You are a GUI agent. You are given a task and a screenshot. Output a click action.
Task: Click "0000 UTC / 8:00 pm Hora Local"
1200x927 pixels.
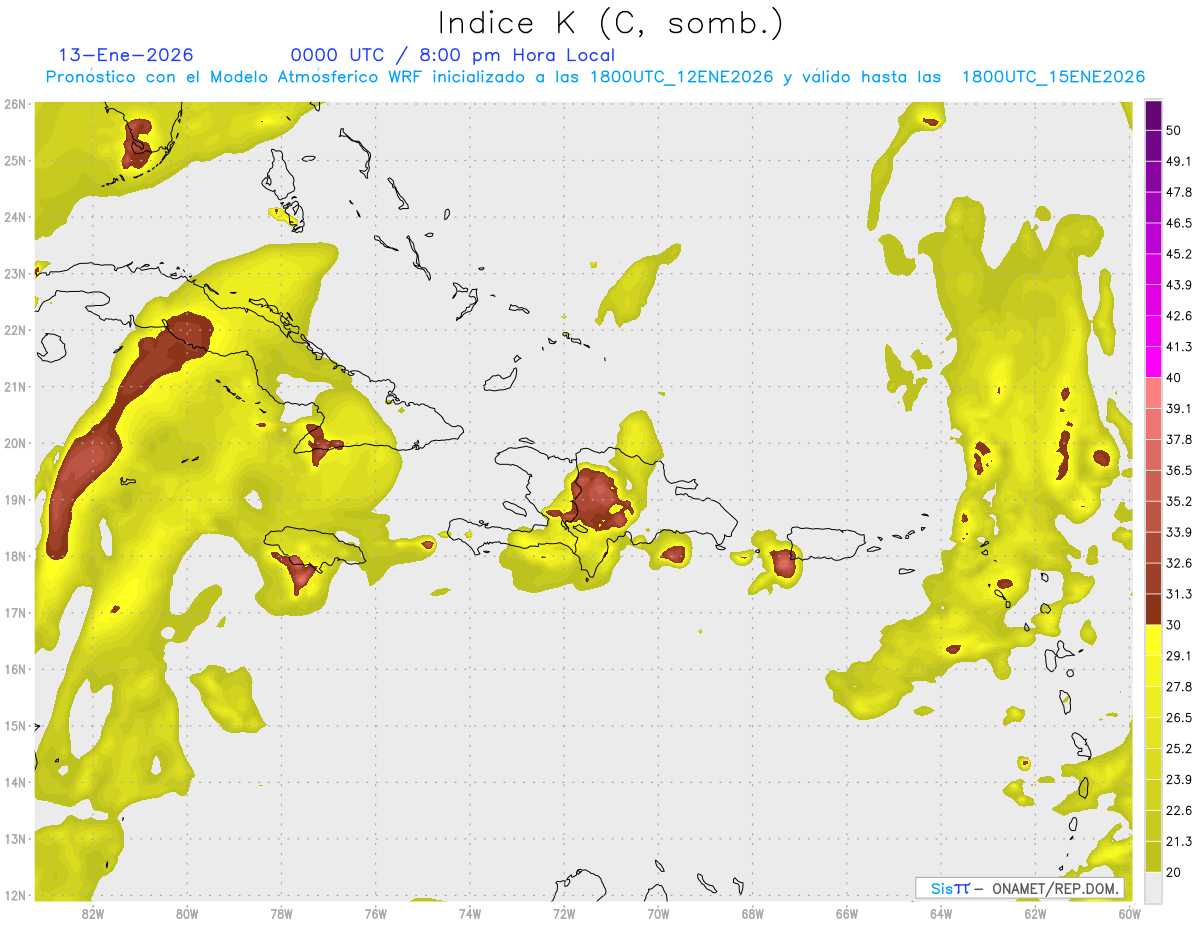453,55
